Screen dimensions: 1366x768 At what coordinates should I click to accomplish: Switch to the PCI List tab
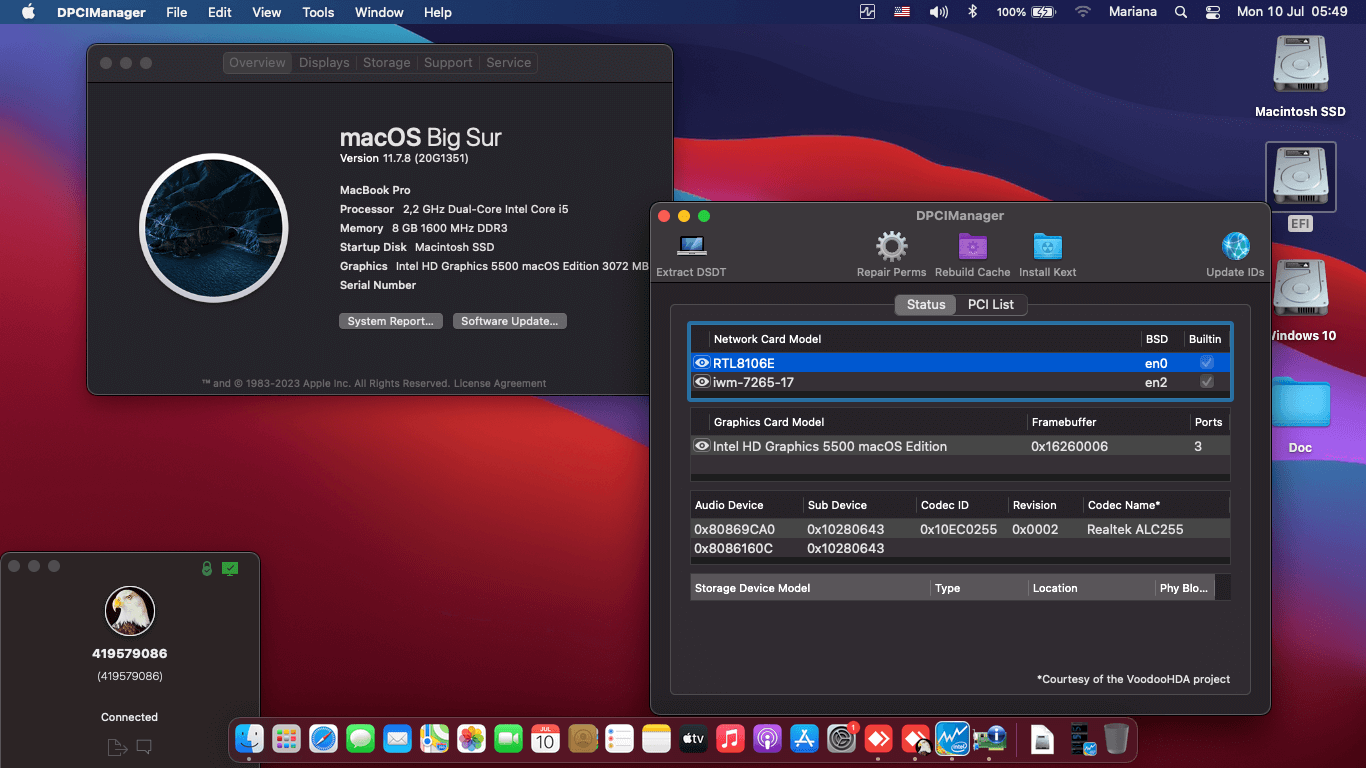[990, 304]
